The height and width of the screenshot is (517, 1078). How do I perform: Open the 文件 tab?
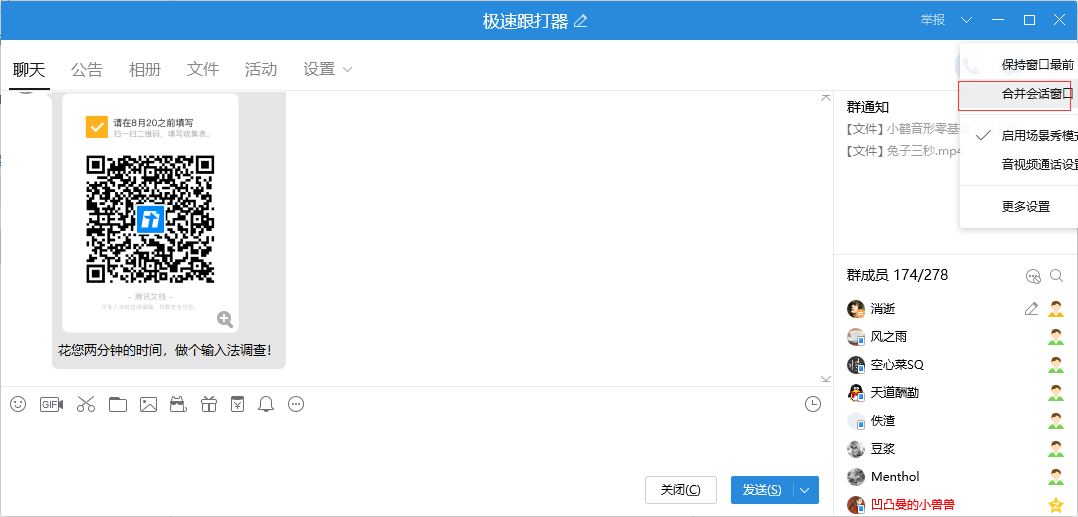203,69
